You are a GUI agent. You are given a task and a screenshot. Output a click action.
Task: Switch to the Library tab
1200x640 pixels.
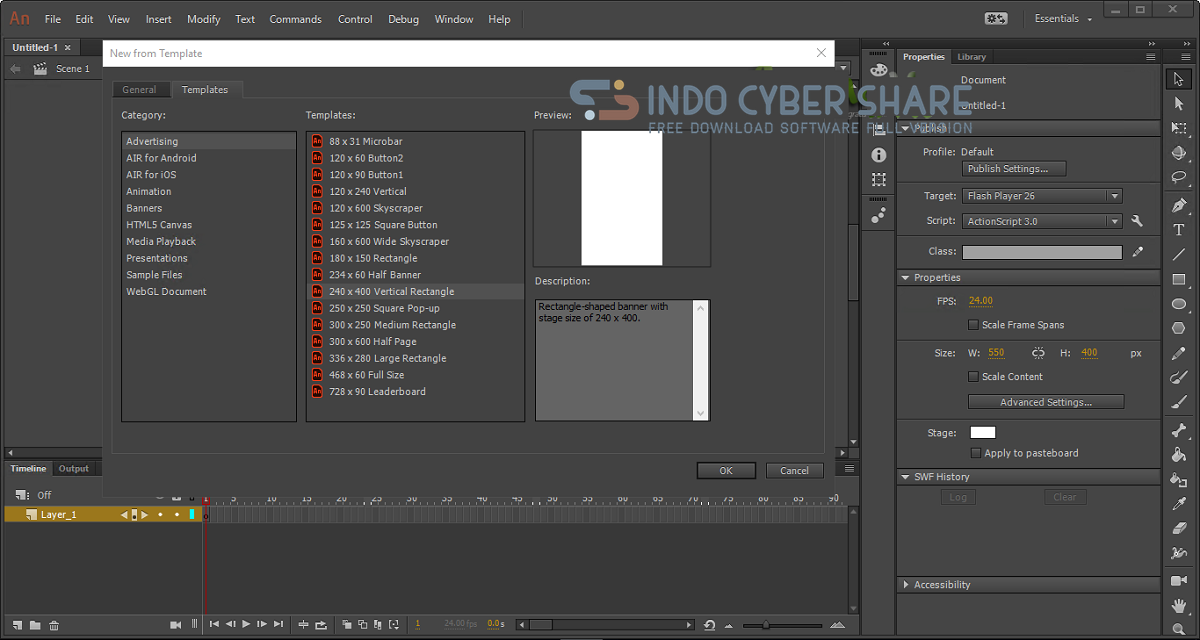[971, 57]
